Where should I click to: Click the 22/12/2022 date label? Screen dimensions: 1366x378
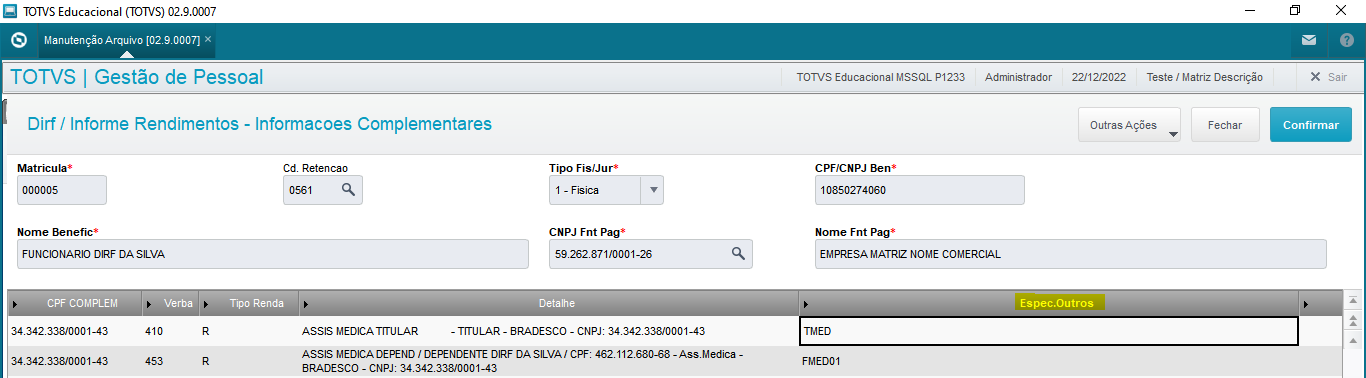tap(1098, 77)
